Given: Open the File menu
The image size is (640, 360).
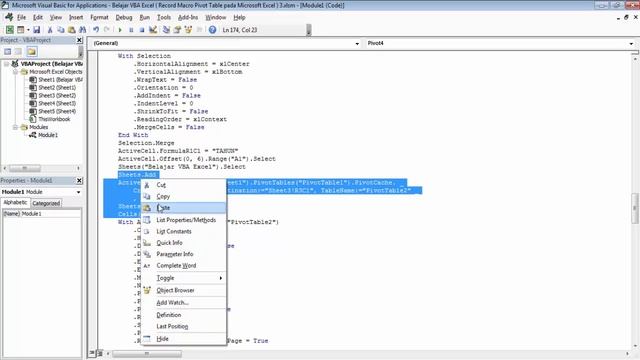Looking at the screenshot, I should point(21,18).
